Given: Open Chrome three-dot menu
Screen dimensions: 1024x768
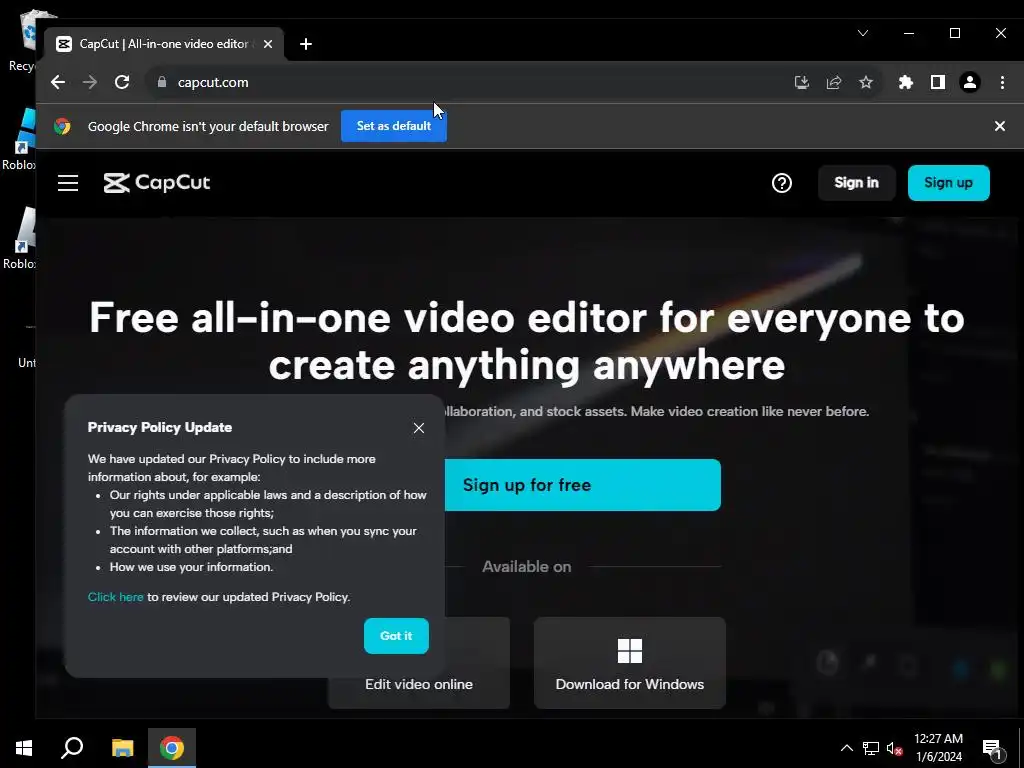Looking at the screenshot, I should (x=1002, y=82).
